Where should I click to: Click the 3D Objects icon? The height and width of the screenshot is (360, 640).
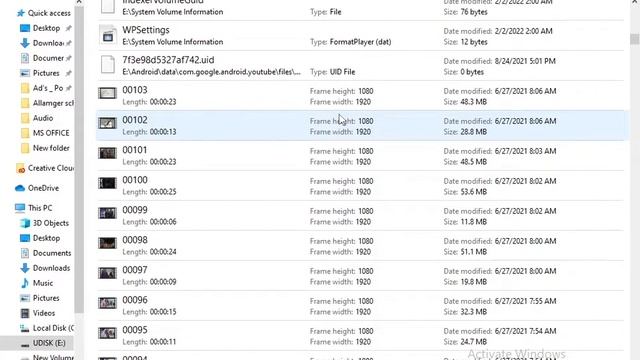coord(25,223)
